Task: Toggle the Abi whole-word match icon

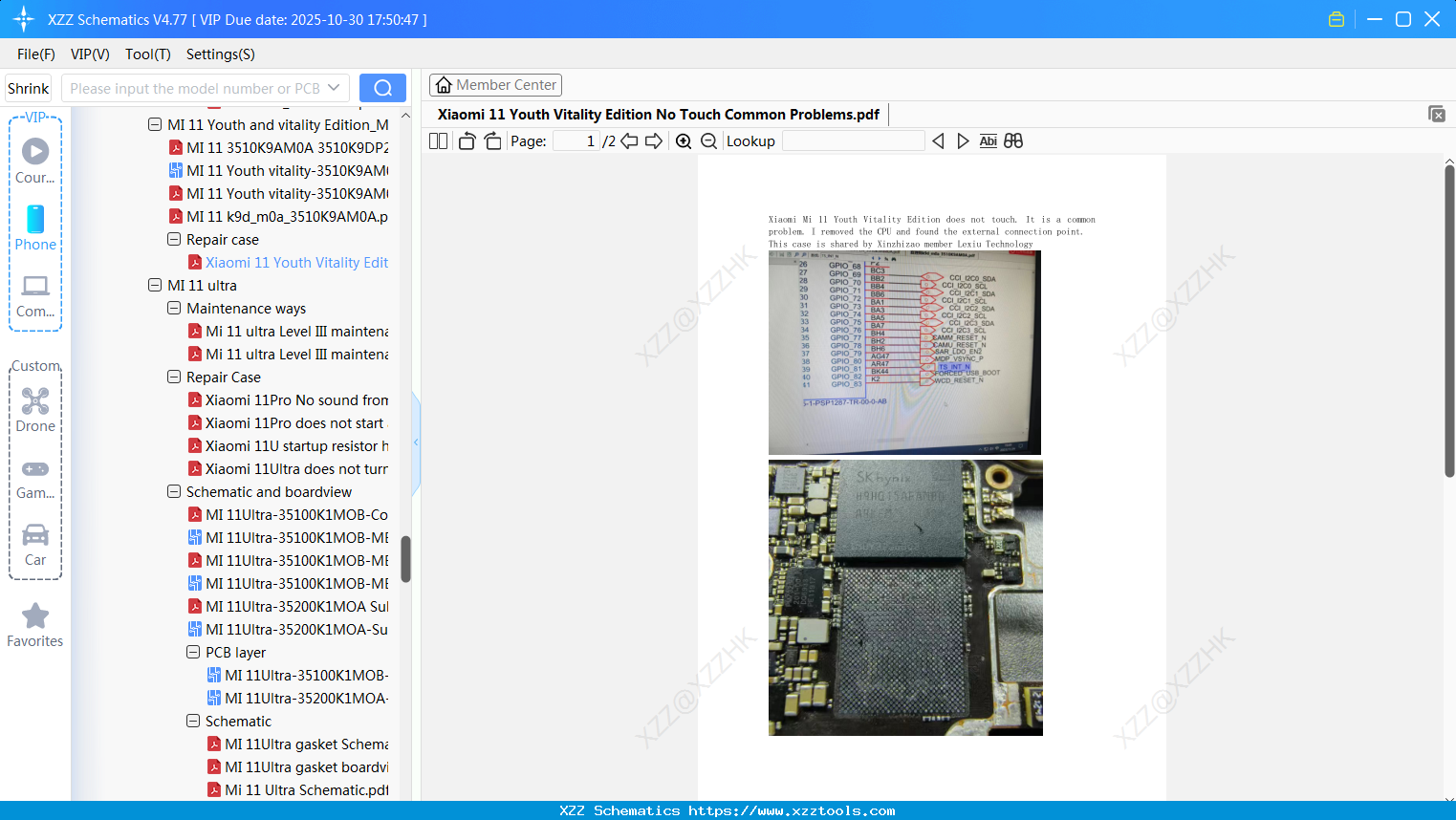Action: (x=989, y=140)
